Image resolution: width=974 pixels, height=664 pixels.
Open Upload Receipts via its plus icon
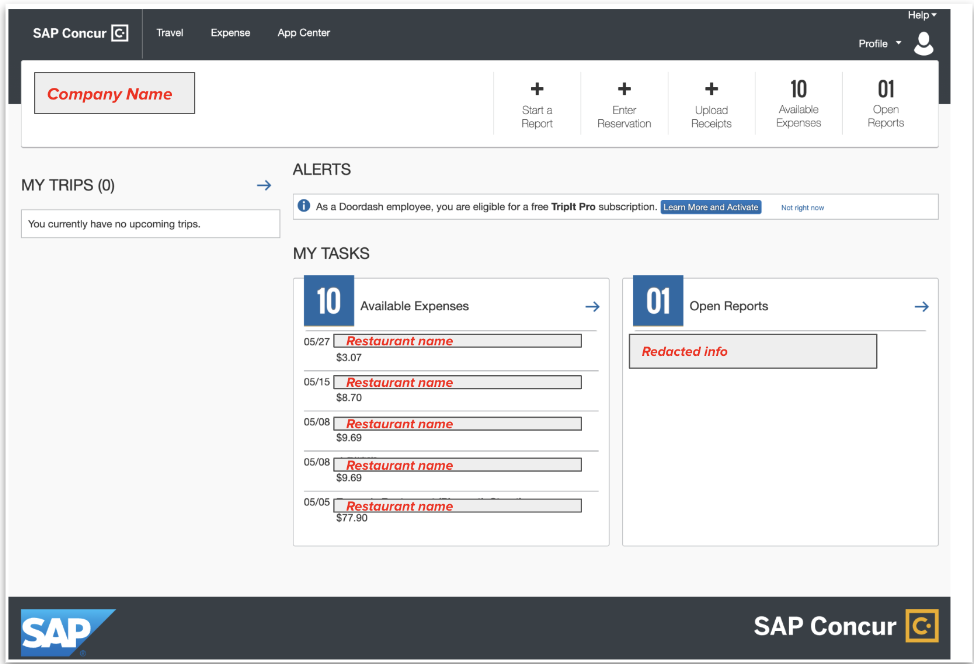pyautogui.click(x=711, y=89)
